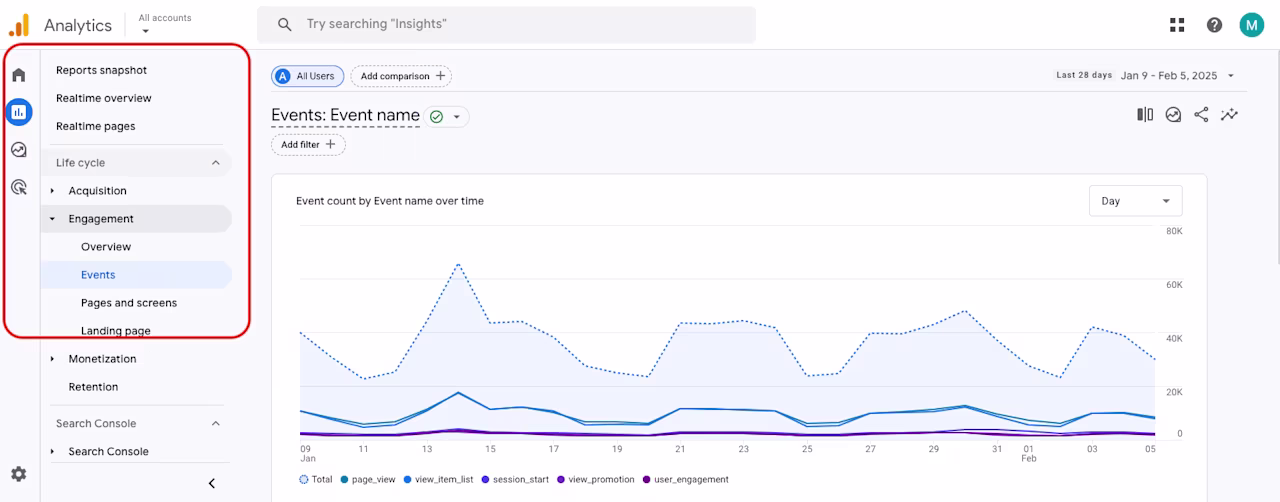Click the Edit comparisons columns icon
Screen dimensions: 1280x502
click(1145, 115)
